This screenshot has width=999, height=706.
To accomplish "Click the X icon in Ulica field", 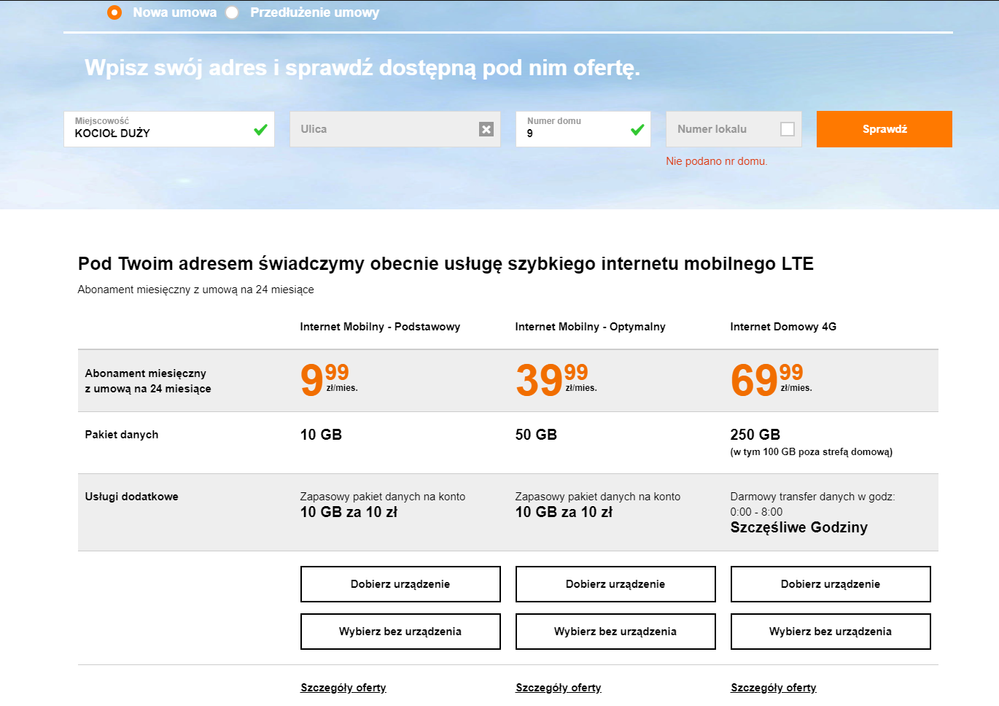I will 486,129.
